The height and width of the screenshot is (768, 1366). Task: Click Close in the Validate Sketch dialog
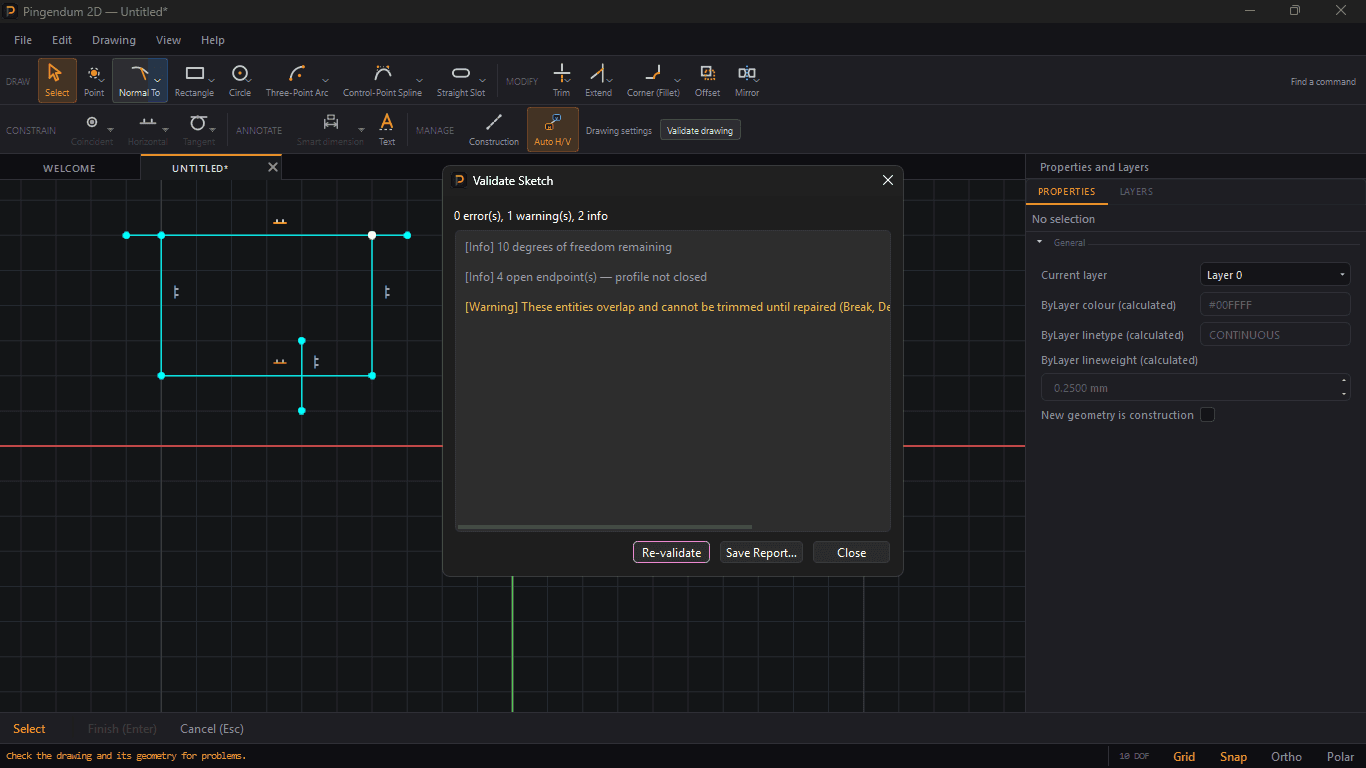(851, 552)
